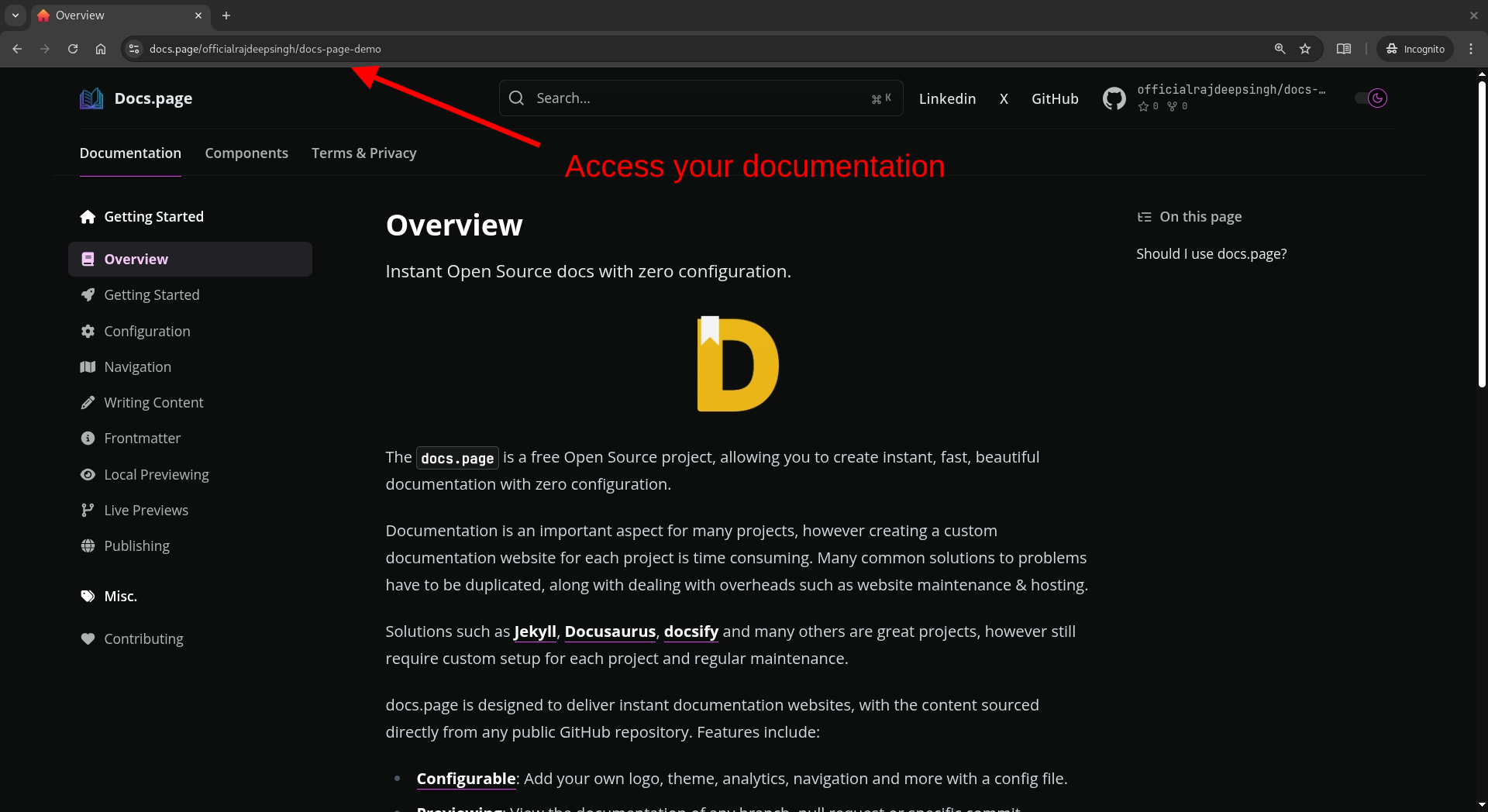Click the Overview book icon in sidebar
Image resolution: width=1488 pixels, height=812 pixels.
[88, 260]
